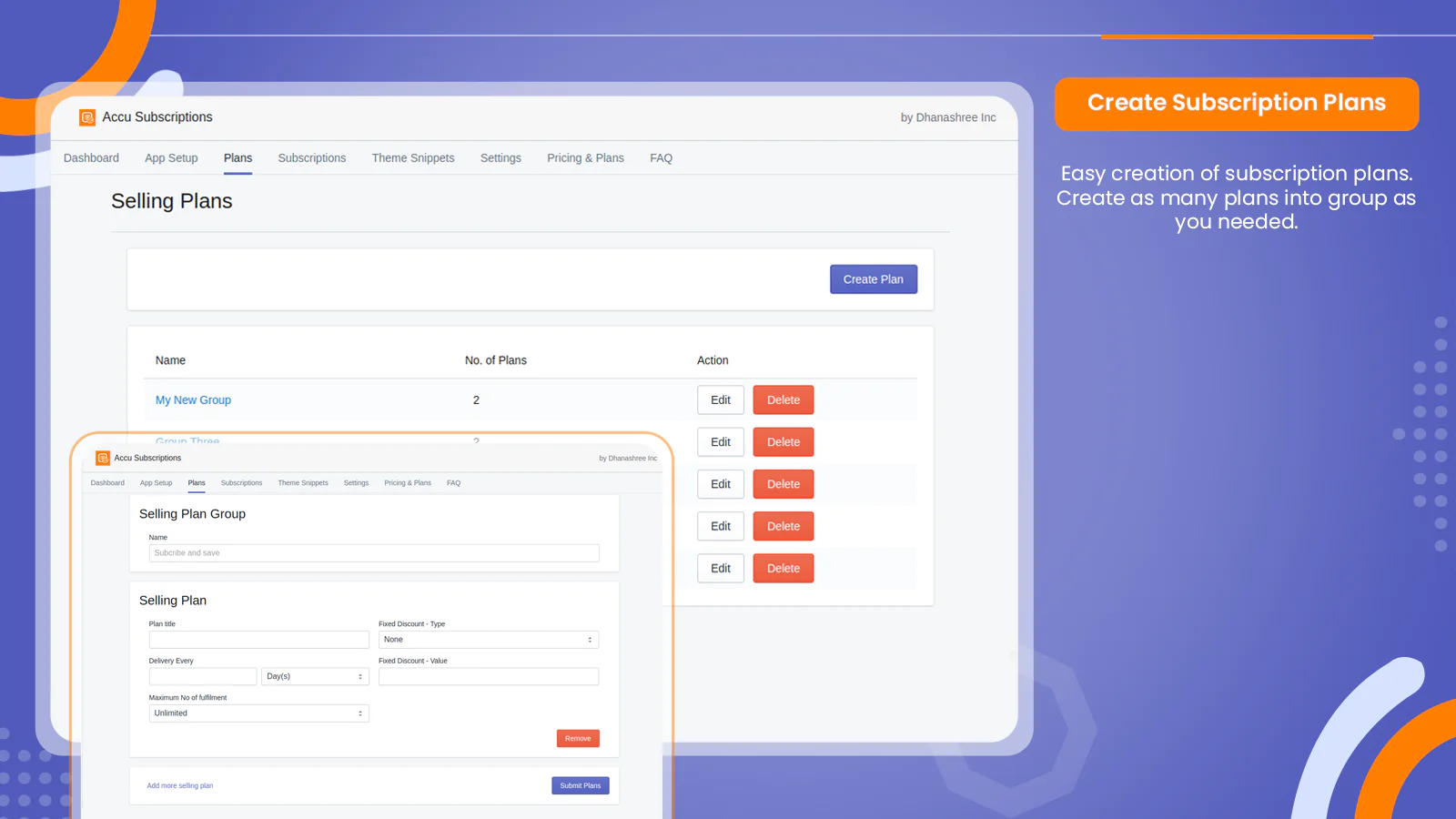This screenshot has width=1456, height=819.
Task: Click Add more selling plan link
Action: [180, 785]
